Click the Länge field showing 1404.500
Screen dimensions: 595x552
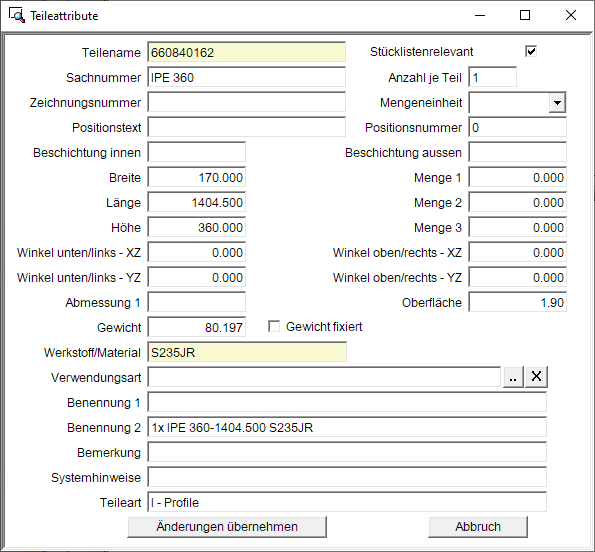tap(197, 203)
